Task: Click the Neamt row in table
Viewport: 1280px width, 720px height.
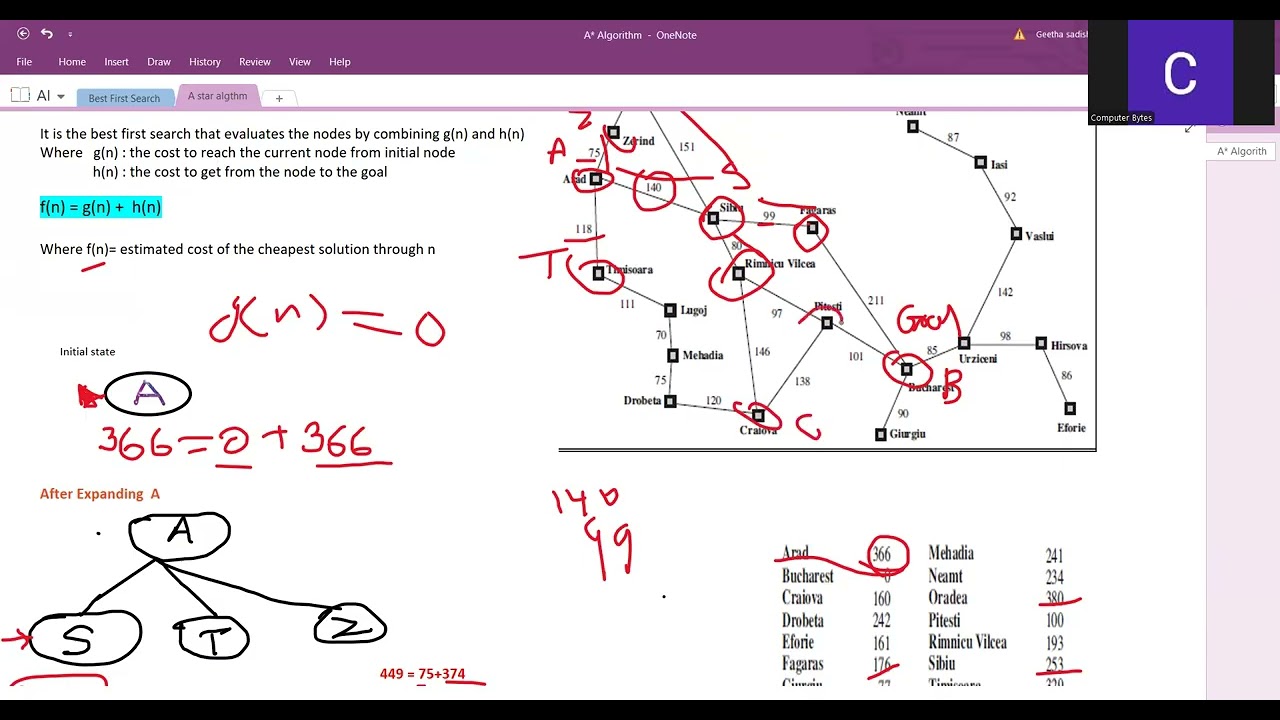Action: tap(996, 576)
